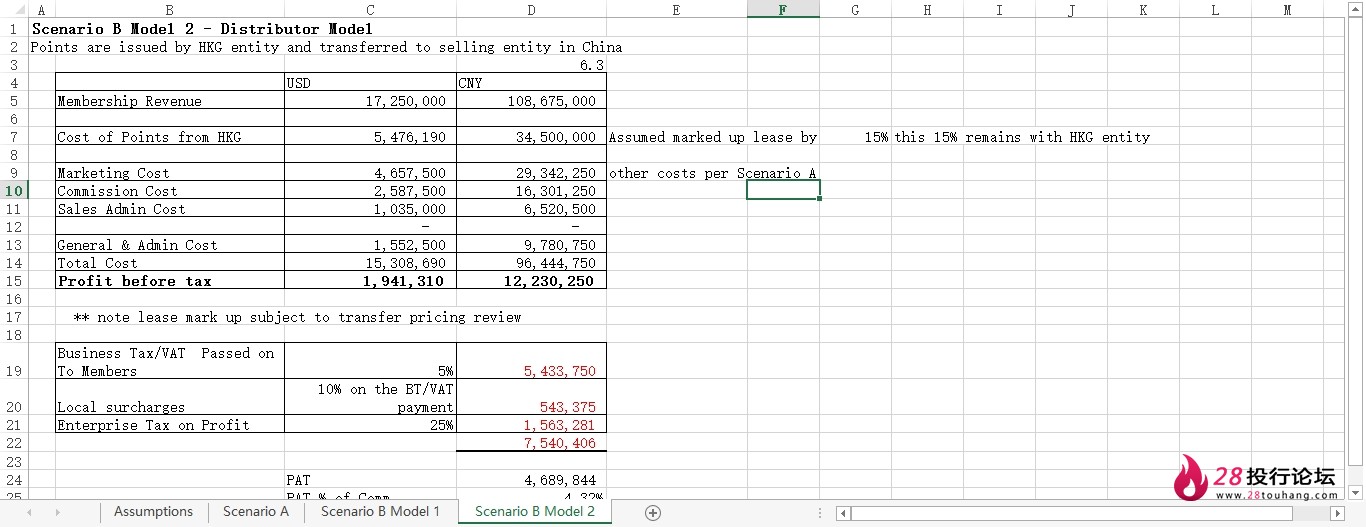Click the 'Total Cost' label cell

coord(170,263)
